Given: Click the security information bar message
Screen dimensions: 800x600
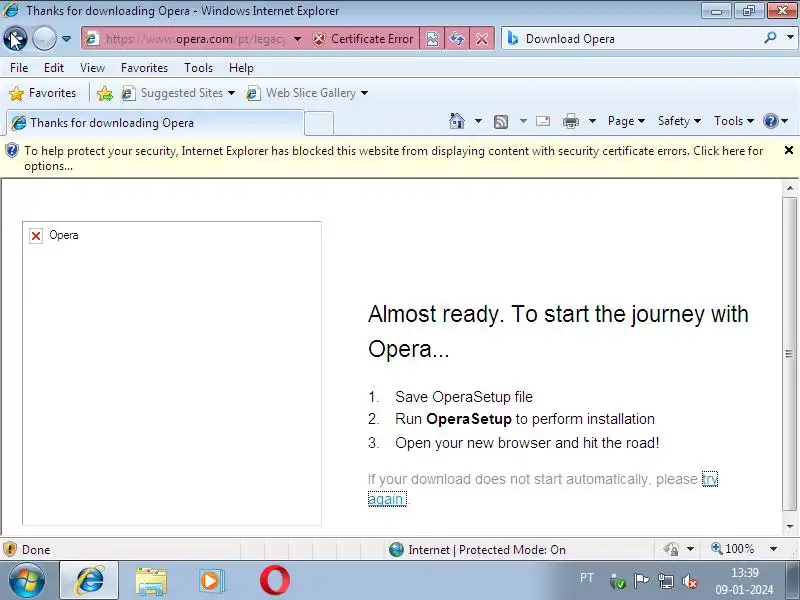Looking at the screenshot, I should [393, 158].
